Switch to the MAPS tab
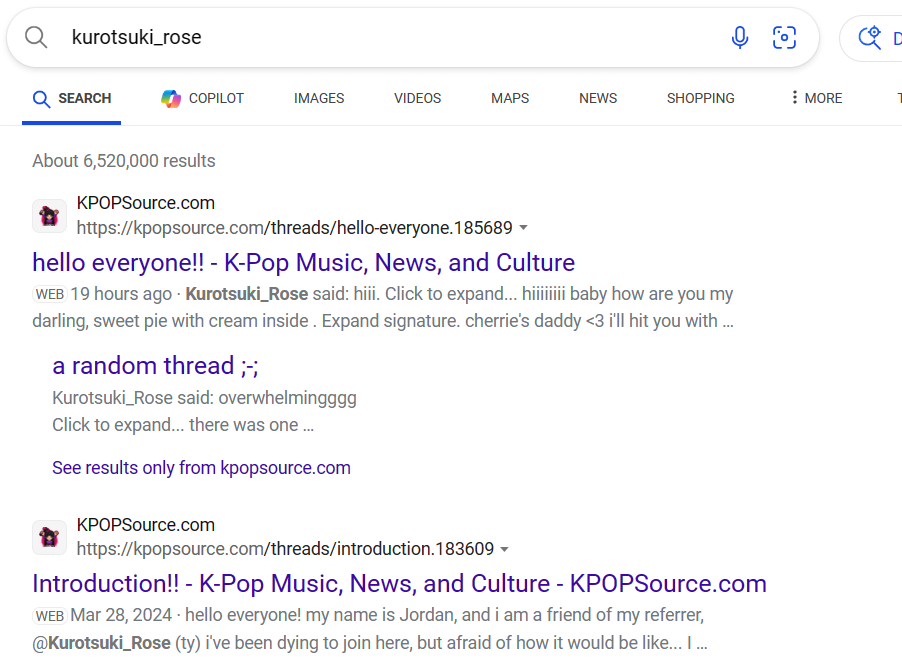Screen dimensions: 902x669 click(x=510, y=98)
